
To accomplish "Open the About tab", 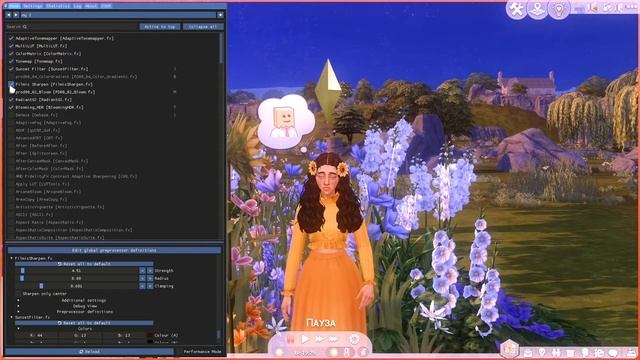I will 91,6.
